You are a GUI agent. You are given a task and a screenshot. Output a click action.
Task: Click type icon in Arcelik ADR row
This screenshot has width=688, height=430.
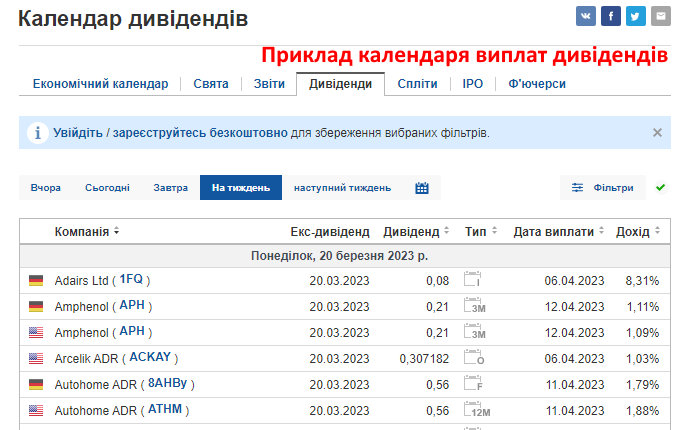[x=474, y=357]
